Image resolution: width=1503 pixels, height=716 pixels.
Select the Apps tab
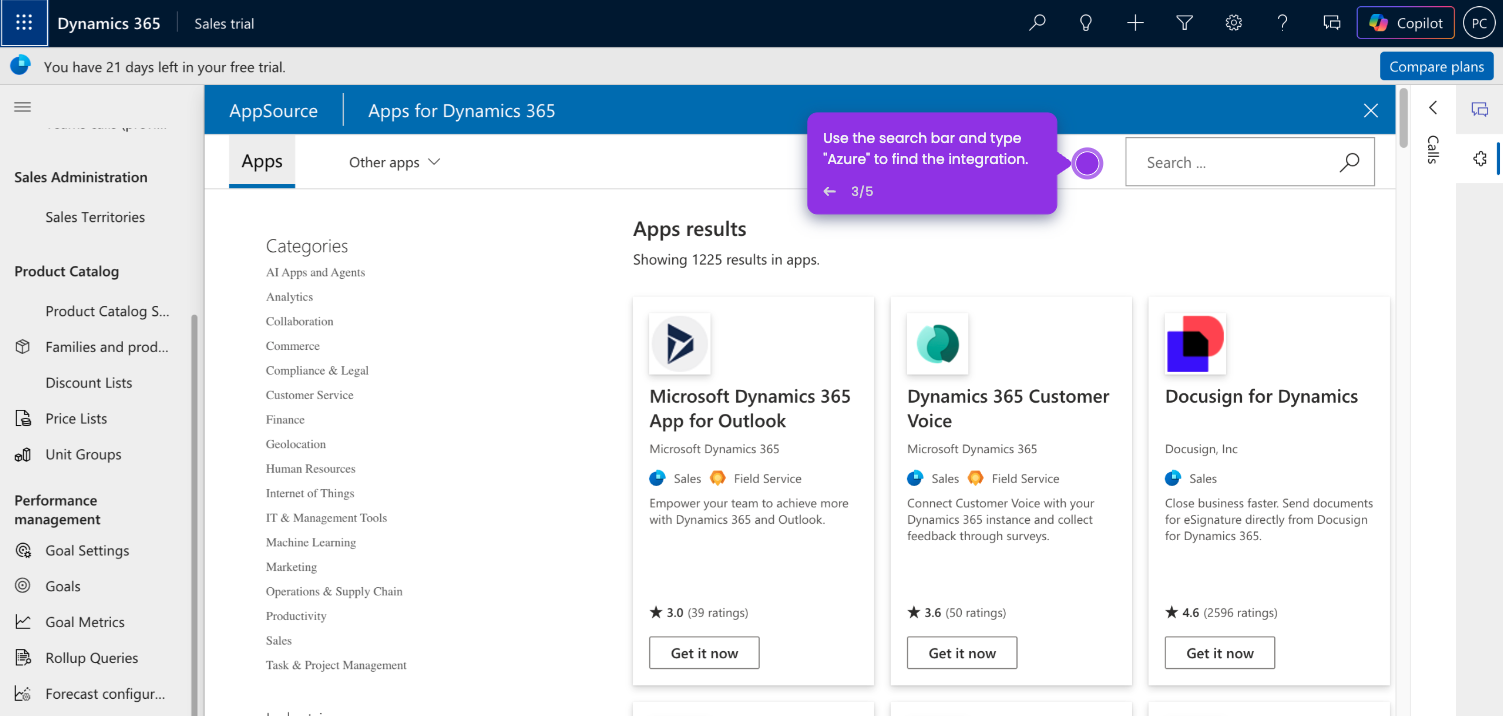pos(262,161)
